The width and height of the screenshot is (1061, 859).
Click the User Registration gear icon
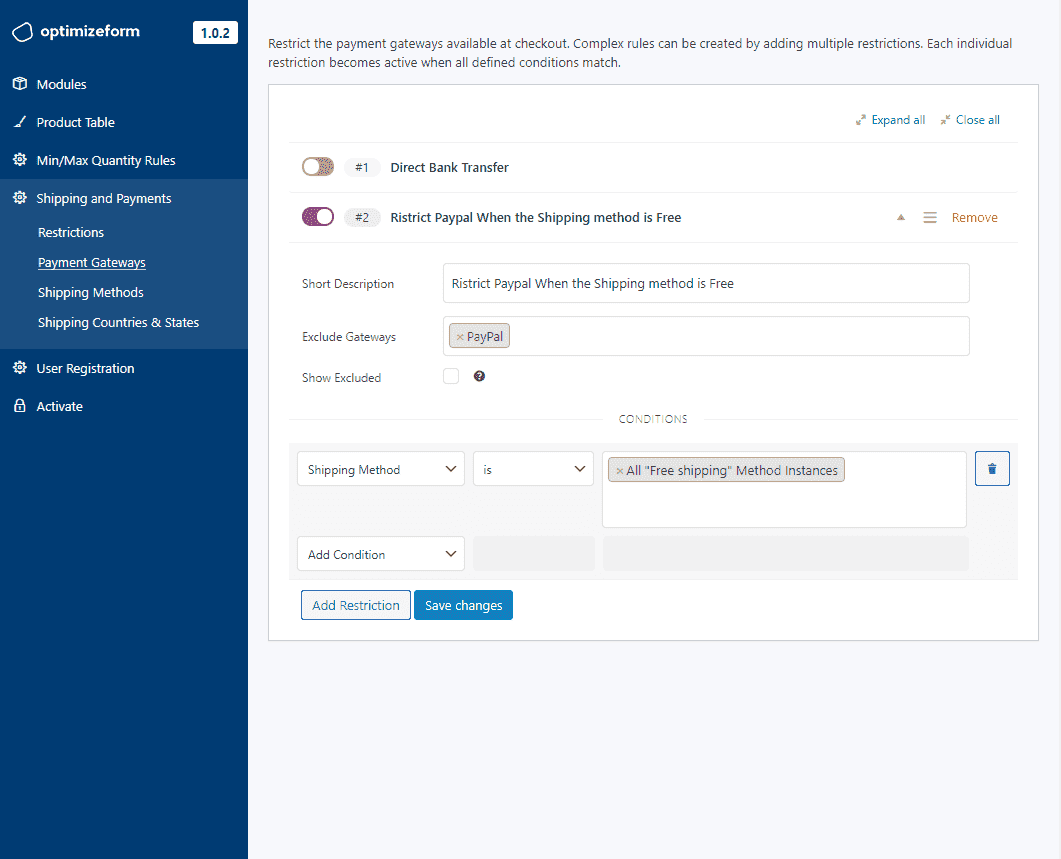pos(20,368)
